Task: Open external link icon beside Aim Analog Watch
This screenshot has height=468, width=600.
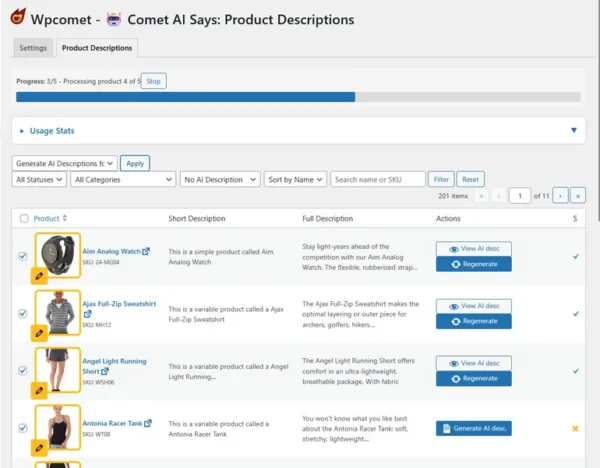Action: [x=146, y=252]
